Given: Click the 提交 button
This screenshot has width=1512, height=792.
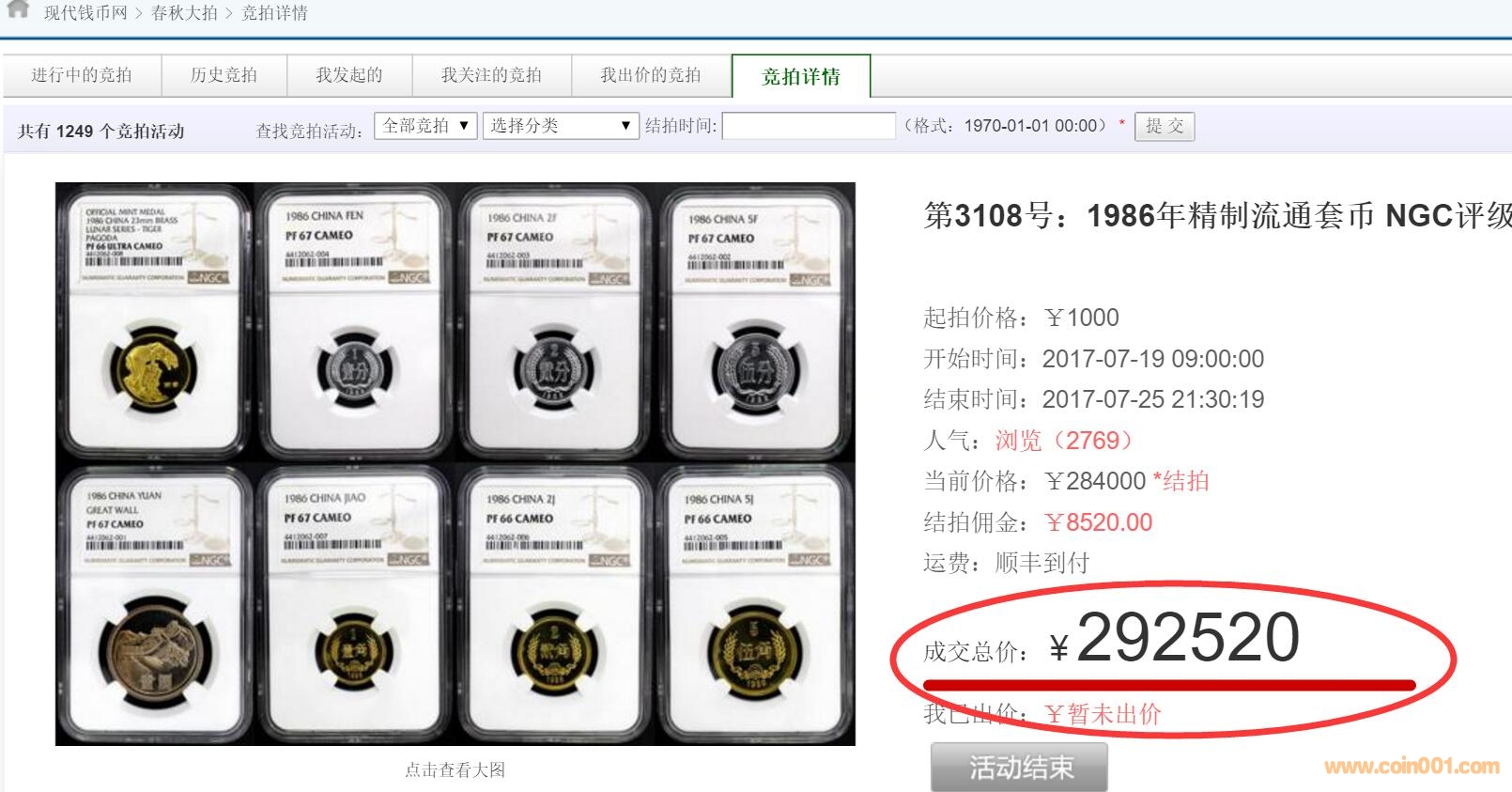Looking at the screenshot, I should click(x=1165, y=126).
